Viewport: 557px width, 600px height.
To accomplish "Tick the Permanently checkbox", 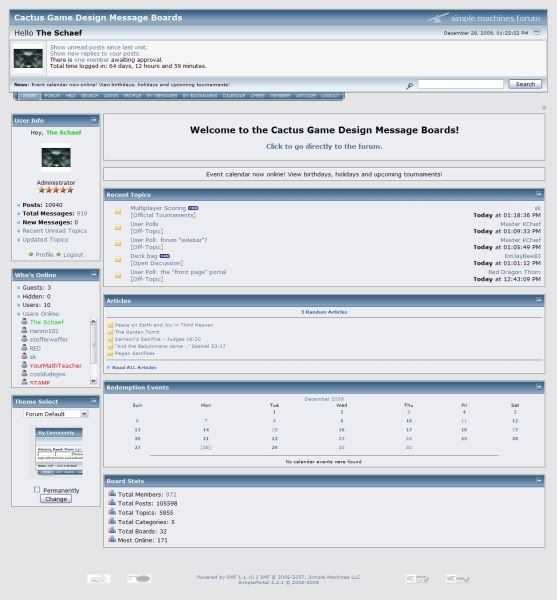I will [37, 489].
